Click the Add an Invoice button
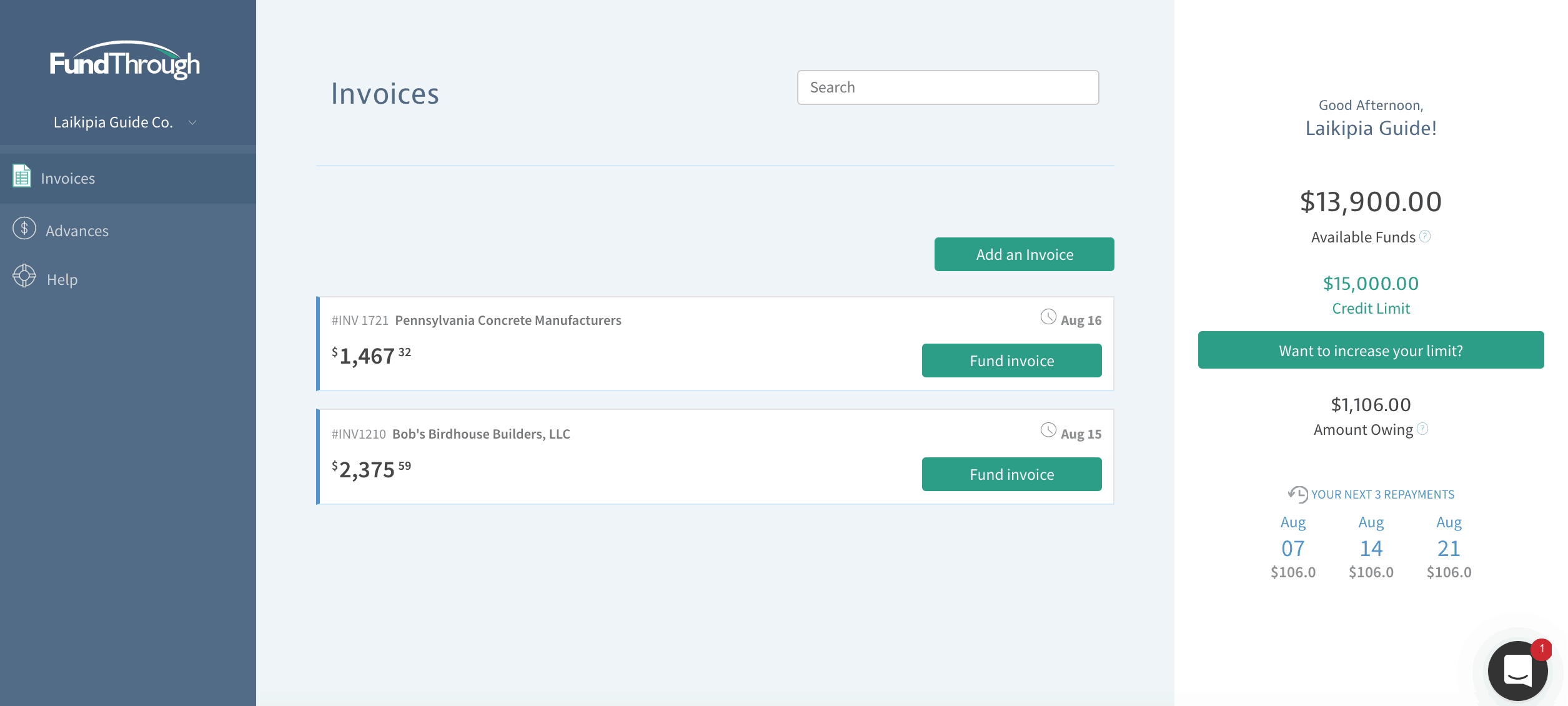This screenshot has width=1568, height=706. click(1025, 254)
